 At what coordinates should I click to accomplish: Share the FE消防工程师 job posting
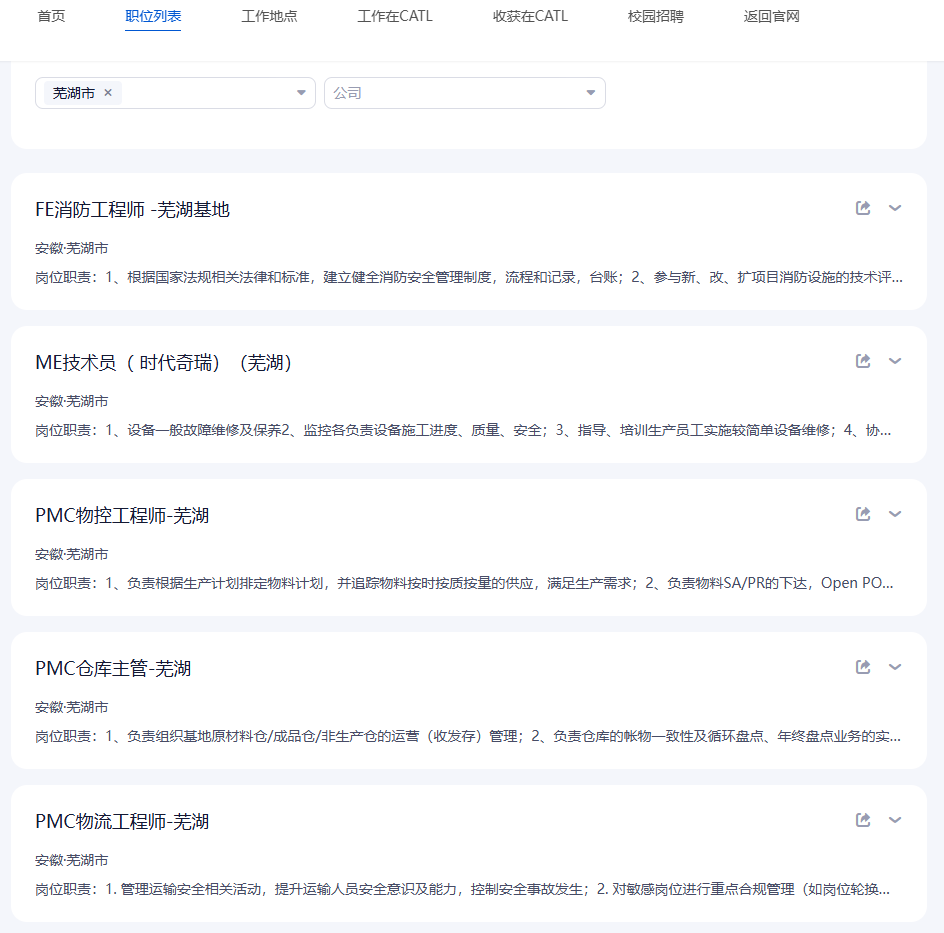[x=863, y=208]
